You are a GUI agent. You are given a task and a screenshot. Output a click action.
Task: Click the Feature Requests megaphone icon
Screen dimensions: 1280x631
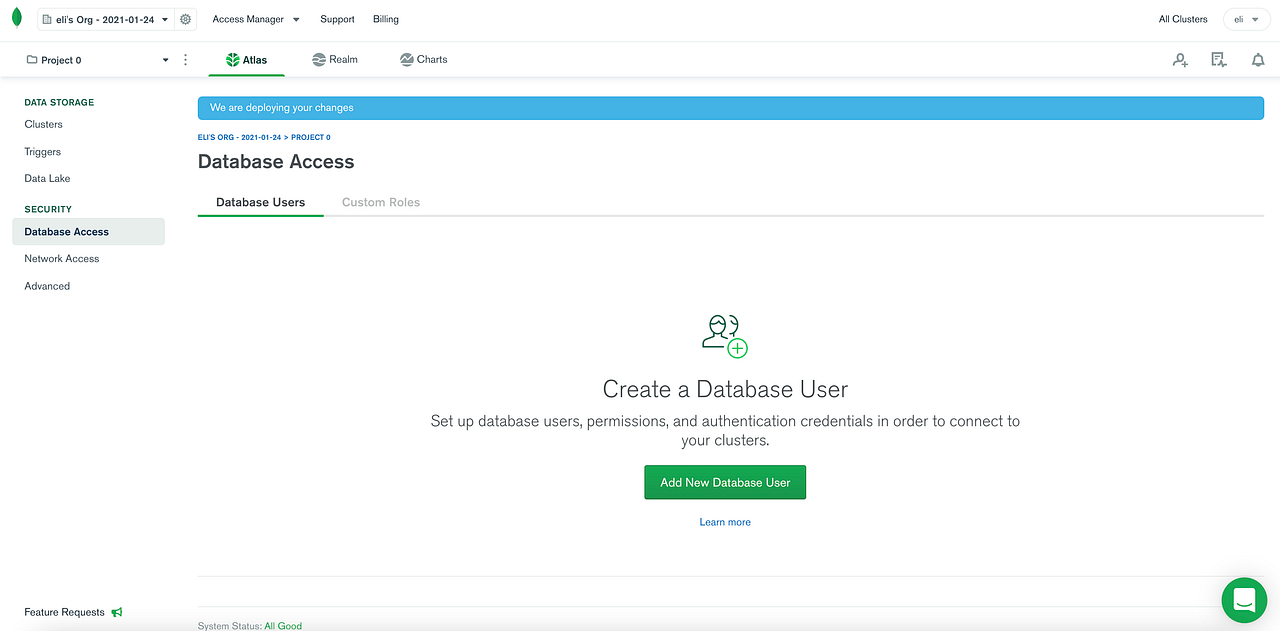(x=117, y=612)
